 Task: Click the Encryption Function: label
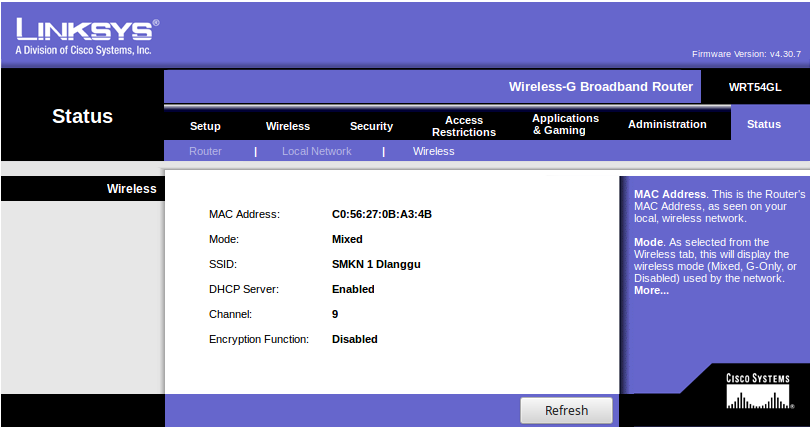click(258, 339)
